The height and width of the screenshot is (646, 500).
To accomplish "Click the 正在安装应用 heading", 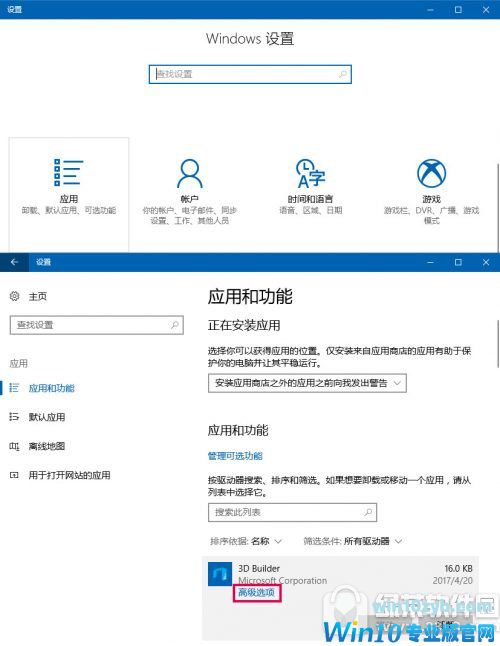I will 244,325.
